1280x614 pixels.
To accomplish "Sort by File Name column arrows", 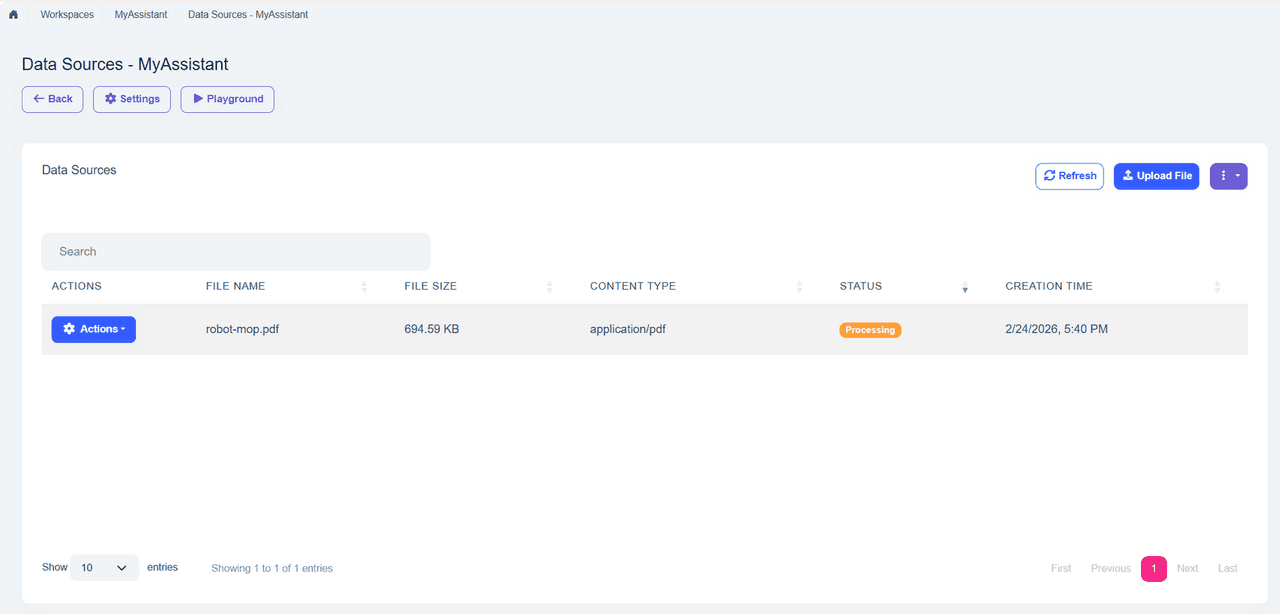I will click(x=364, y=287).
